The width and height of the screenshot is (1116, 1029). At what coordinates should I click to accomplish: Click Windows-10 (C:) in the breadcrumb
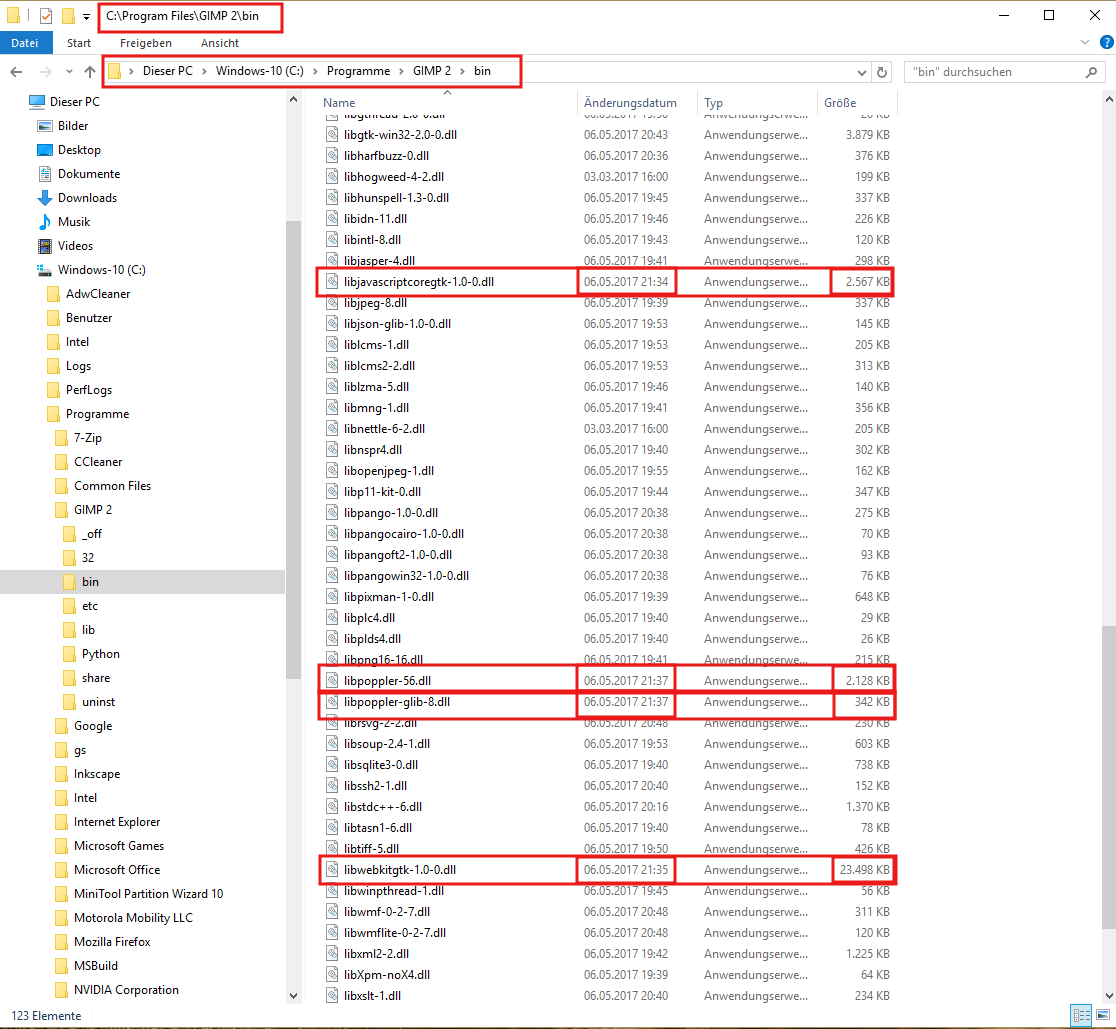click(260, 71)
